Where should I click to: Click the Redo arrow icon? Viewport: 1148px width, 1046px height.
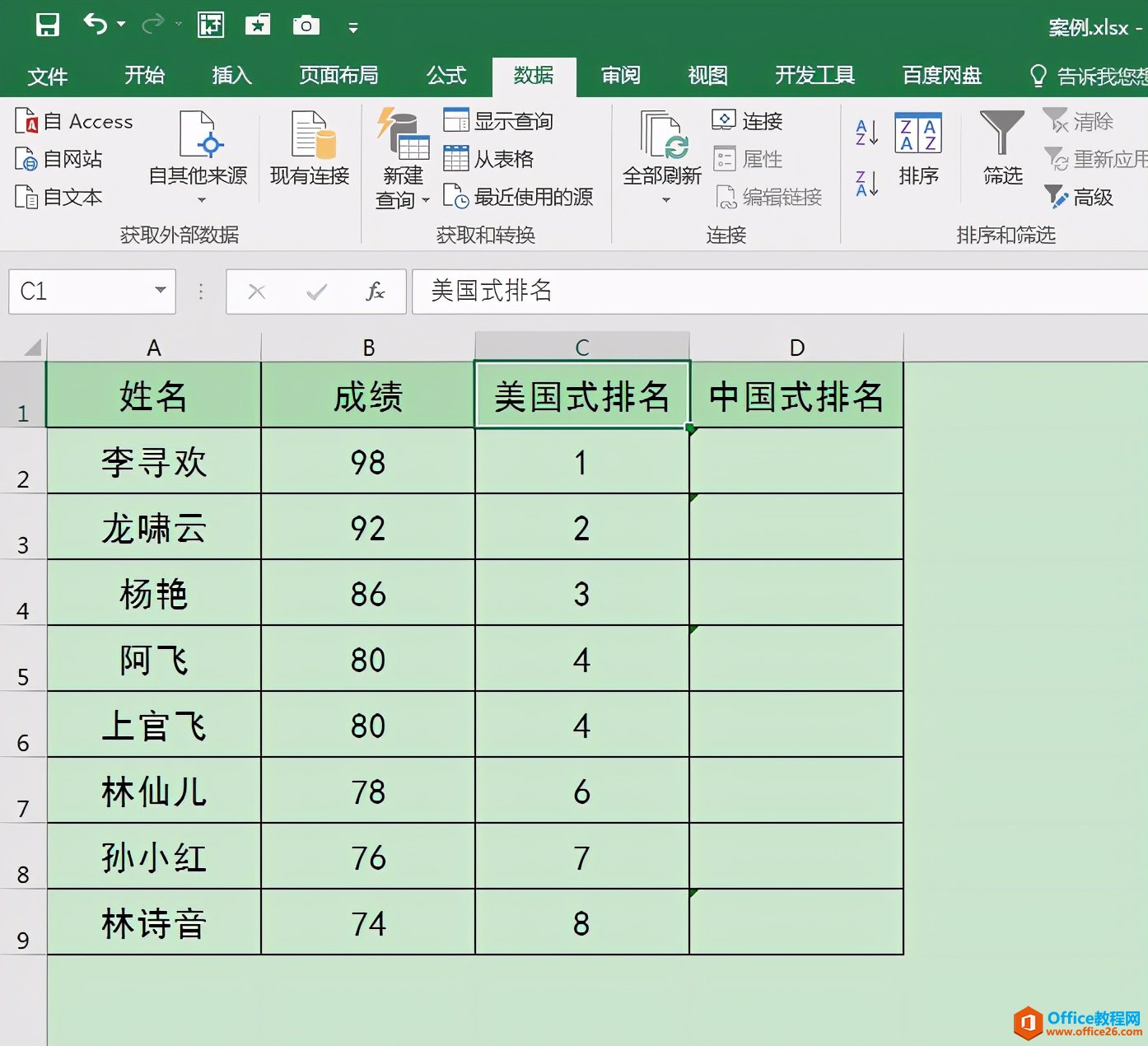pos(153,25)
